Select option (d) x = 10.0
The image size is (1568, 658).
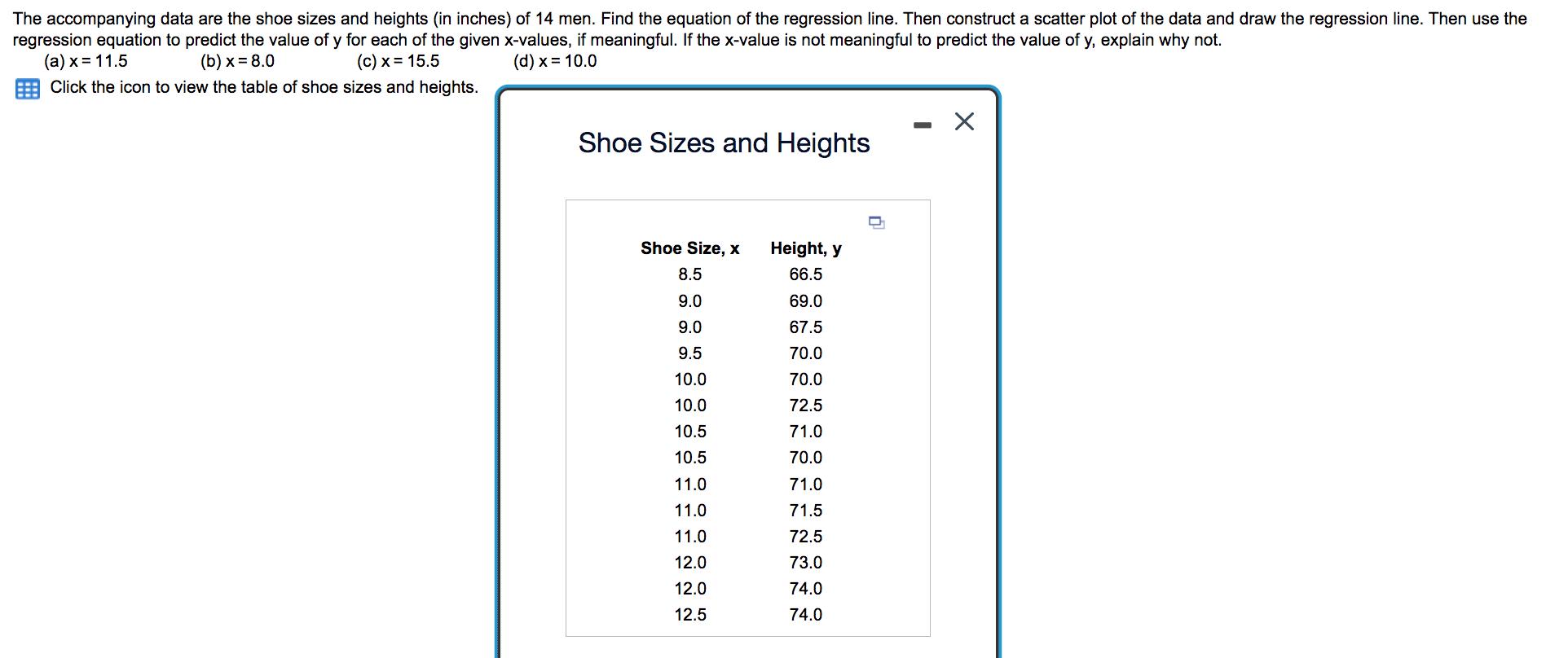tap(554, 61)
